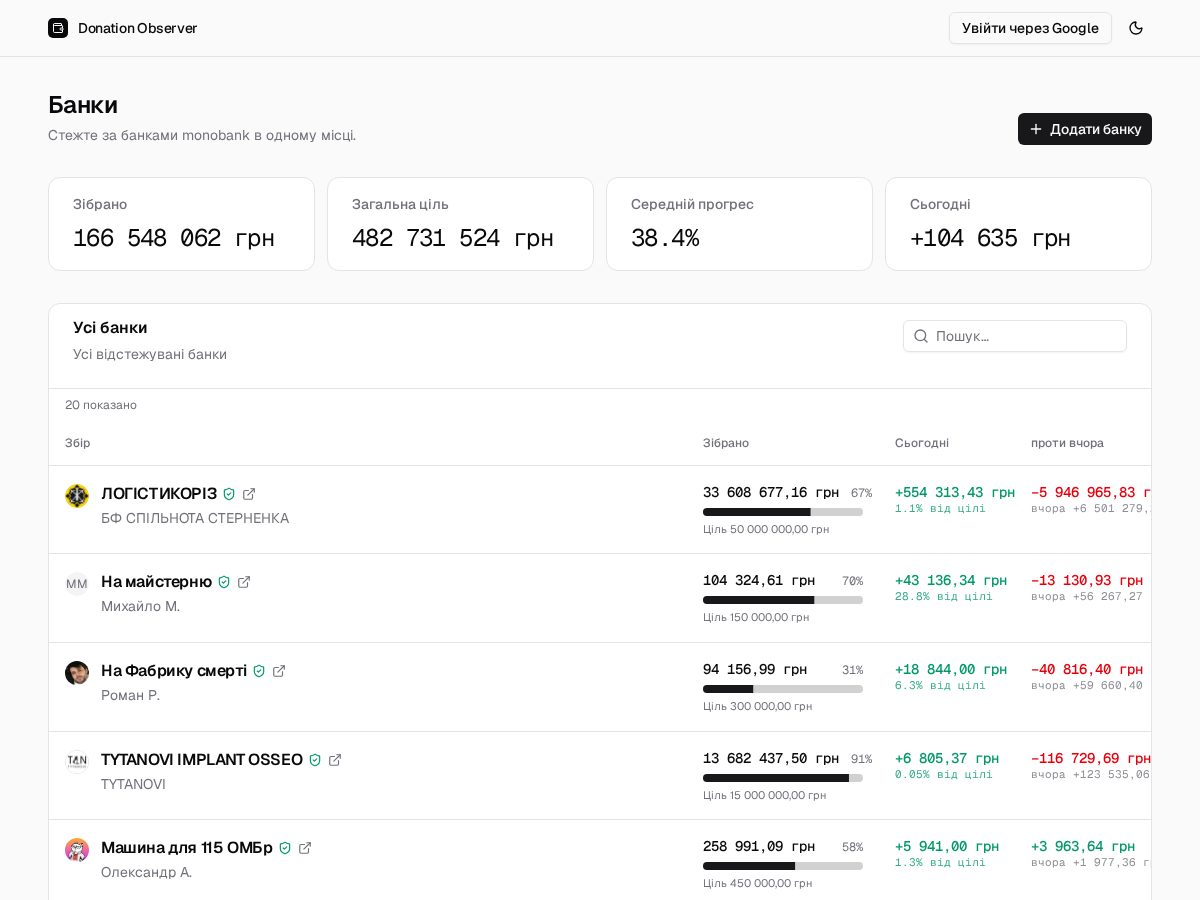
Task: Open external link icon for На майстерню
Action: tap(244, 582)
